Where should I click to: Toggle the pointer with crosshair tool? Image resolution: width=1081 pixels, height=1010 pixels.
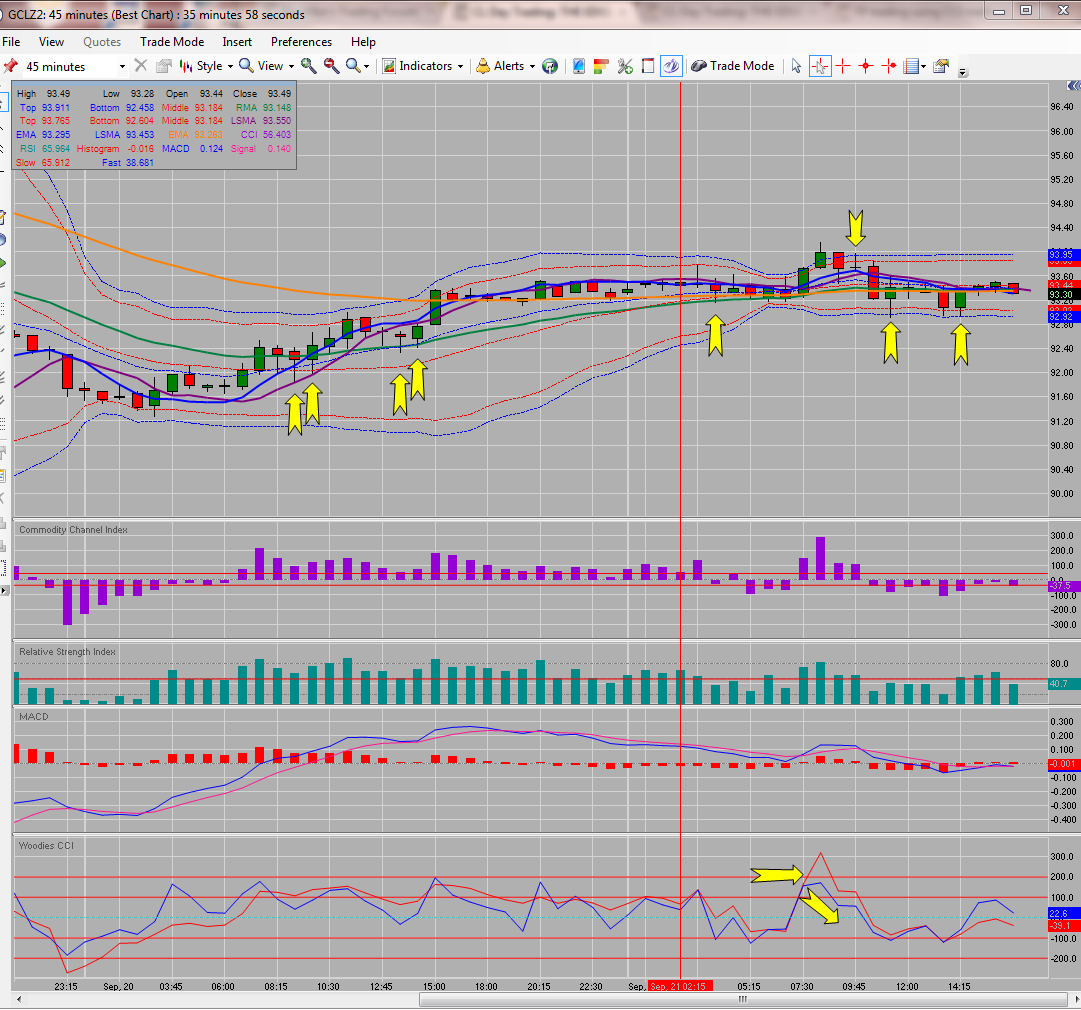[x=820, y=66]
